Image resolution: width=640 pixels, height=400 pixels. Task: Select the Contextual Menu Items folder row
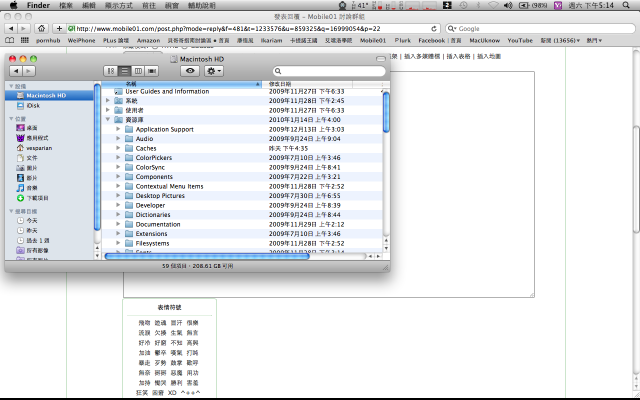[242, 186]
